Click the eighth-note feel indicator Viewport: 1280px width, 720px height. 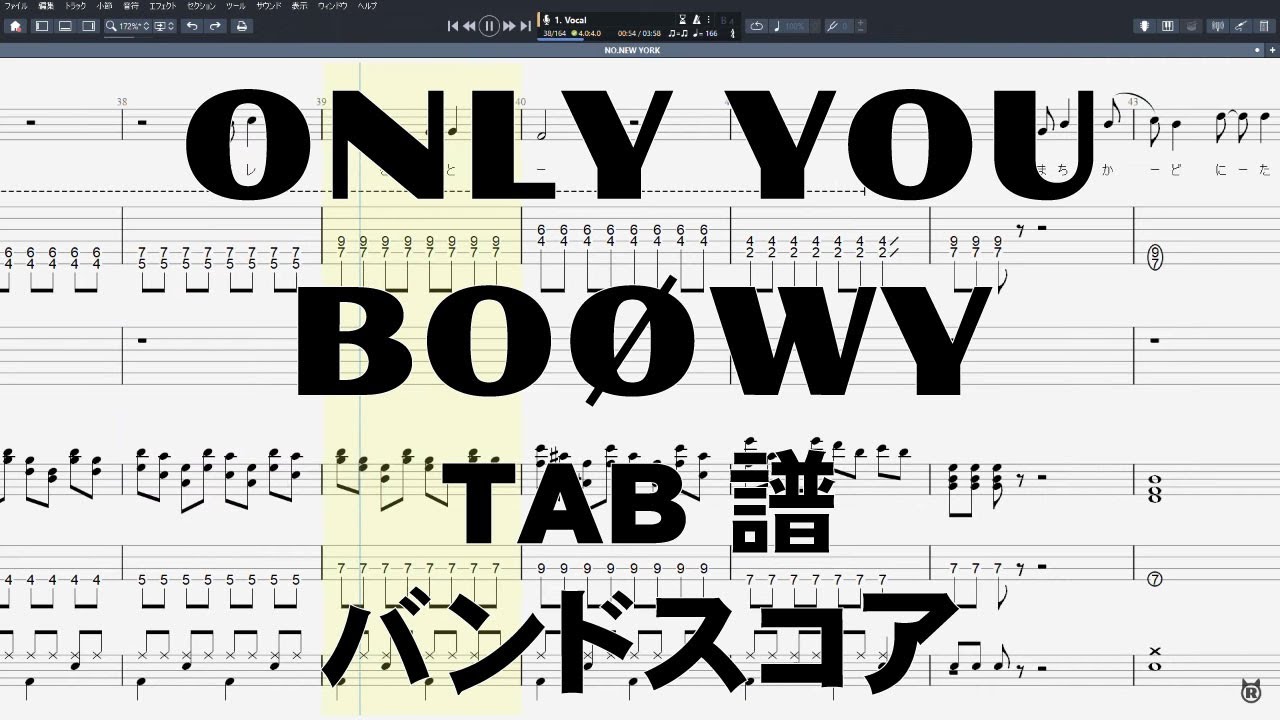(677, 34)
